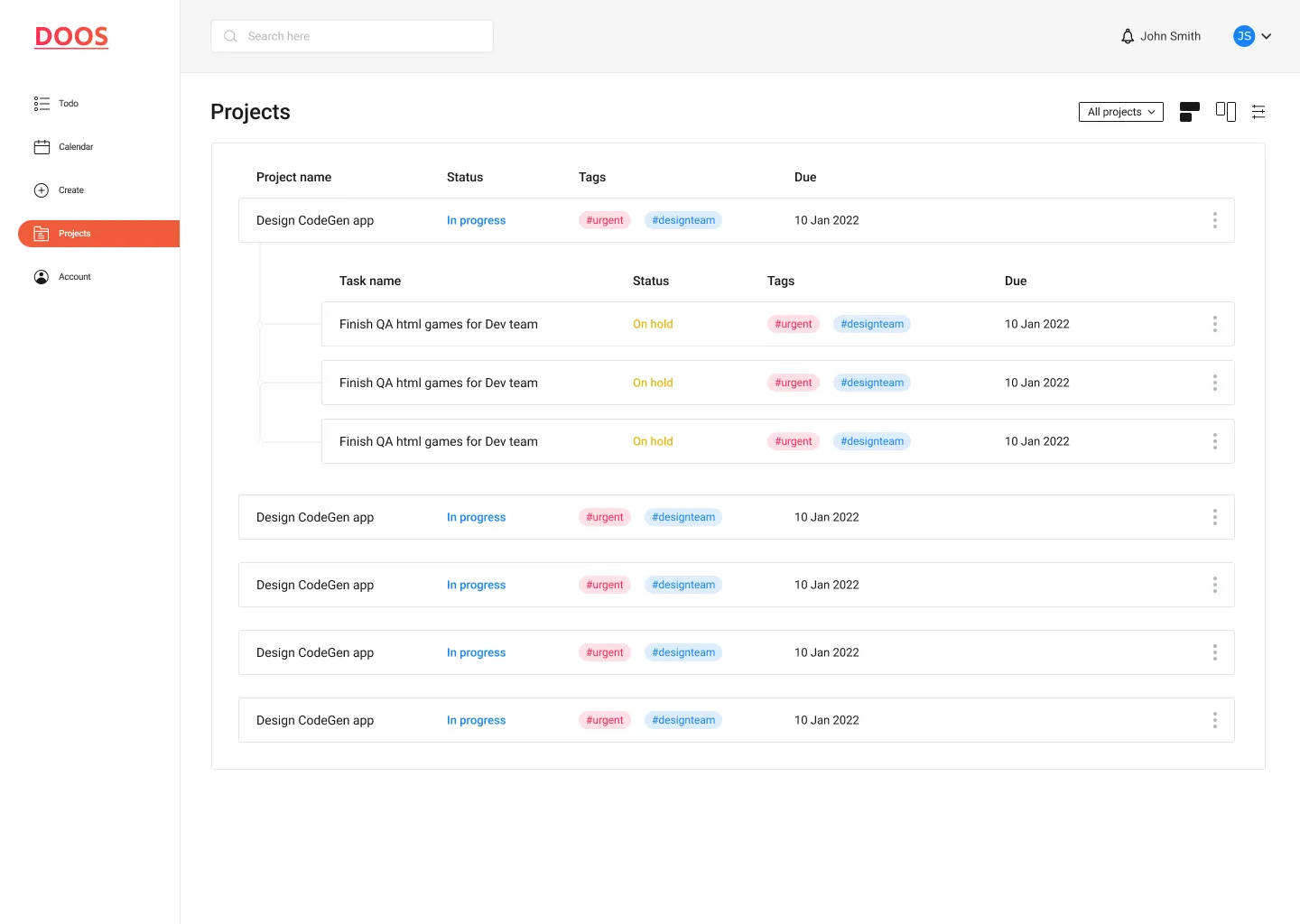Open the Account profile icon in sidebar
This screenshot has height=924, width=1300.
coord(42,277)
